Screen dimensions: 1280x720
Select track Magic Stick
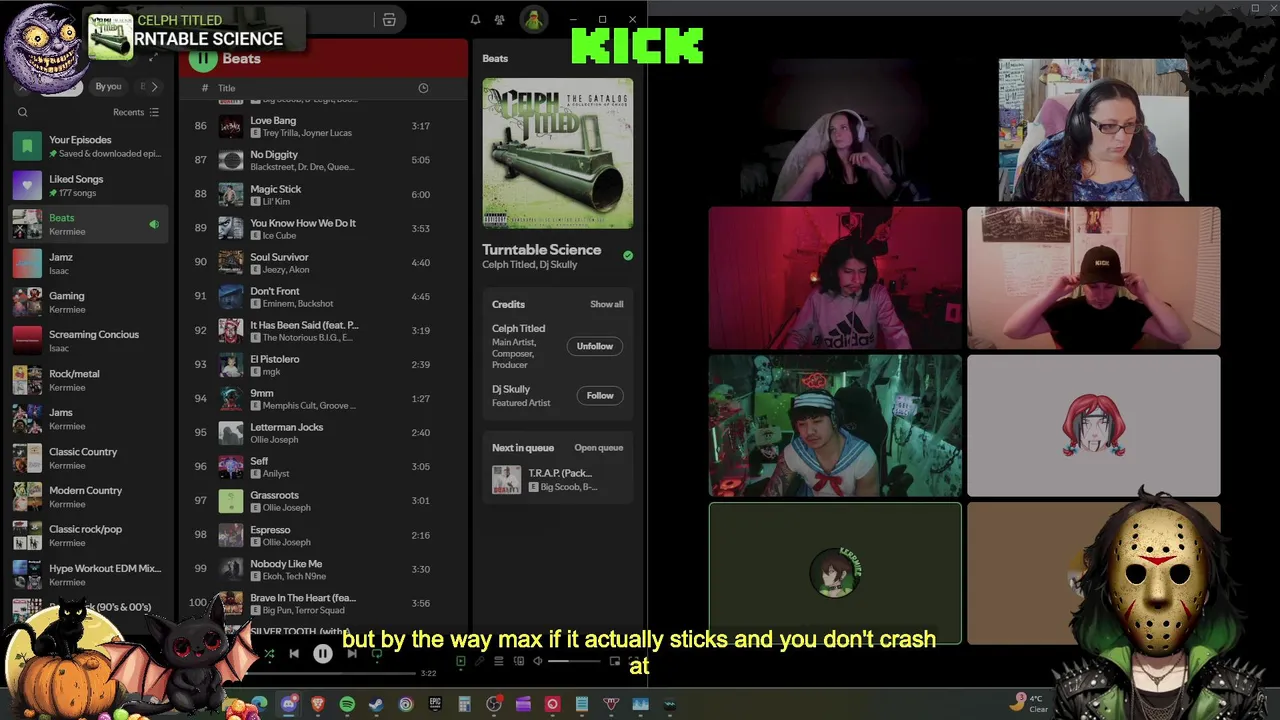pyautogui.click(x=322, y=194)
